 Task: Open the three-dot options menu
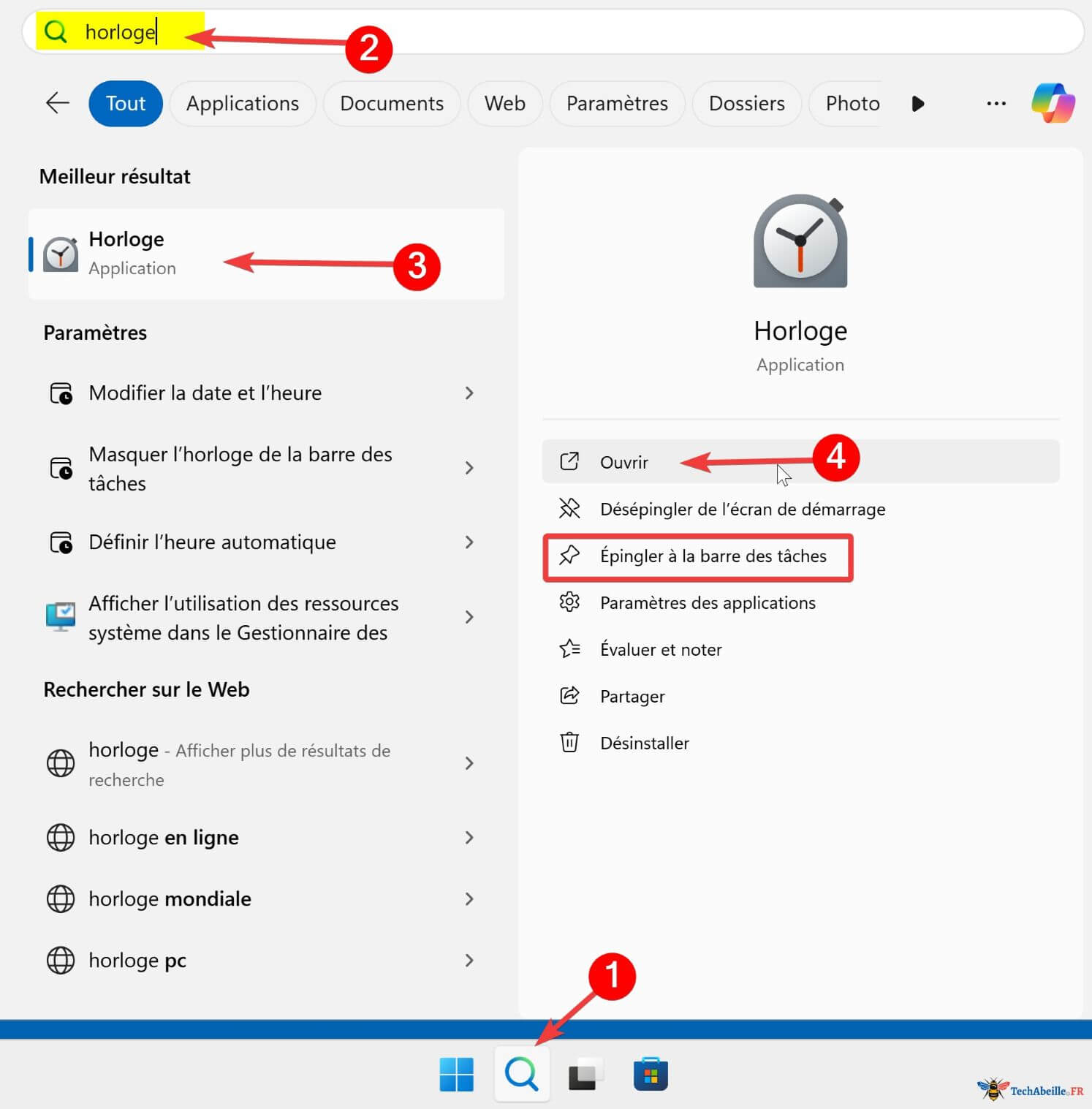996,104
